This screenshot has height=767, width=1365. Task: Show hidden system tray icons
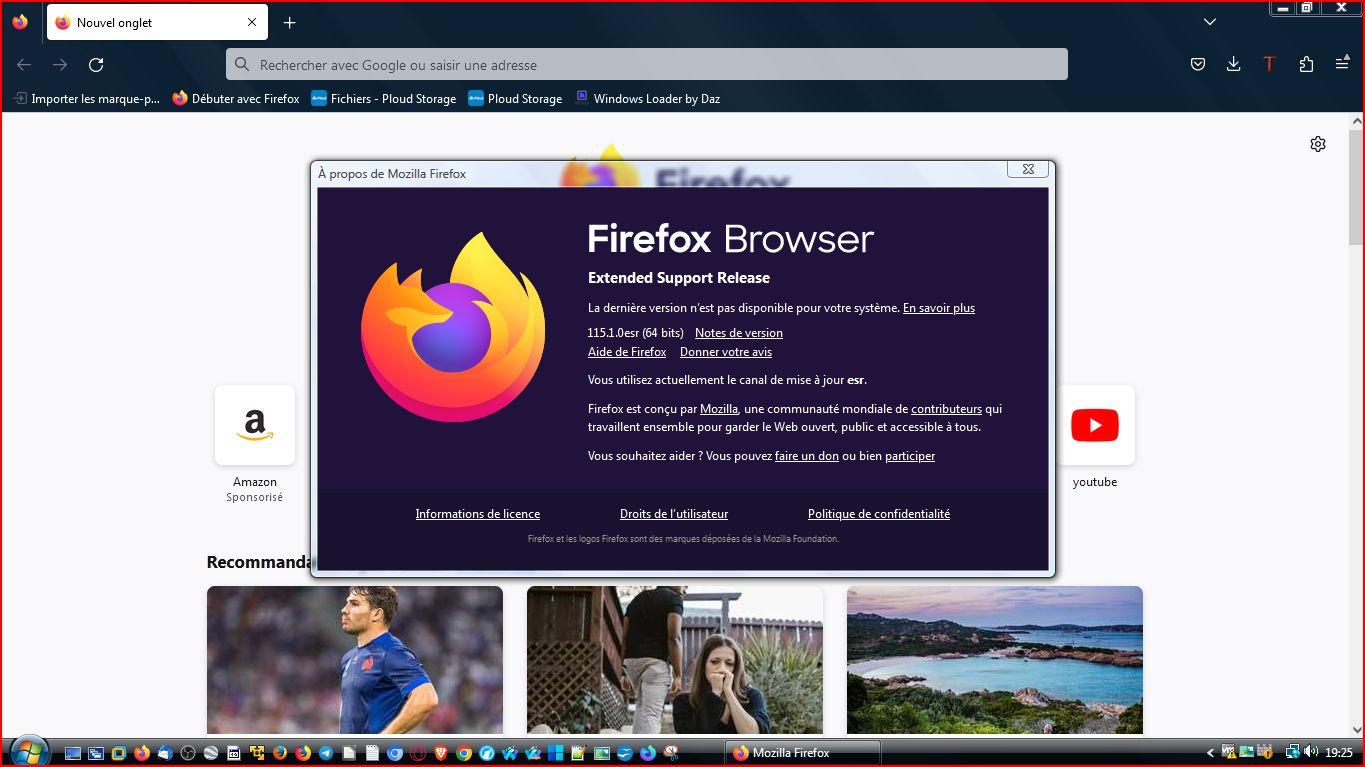pyautogui.click(x=1210, y=753)
